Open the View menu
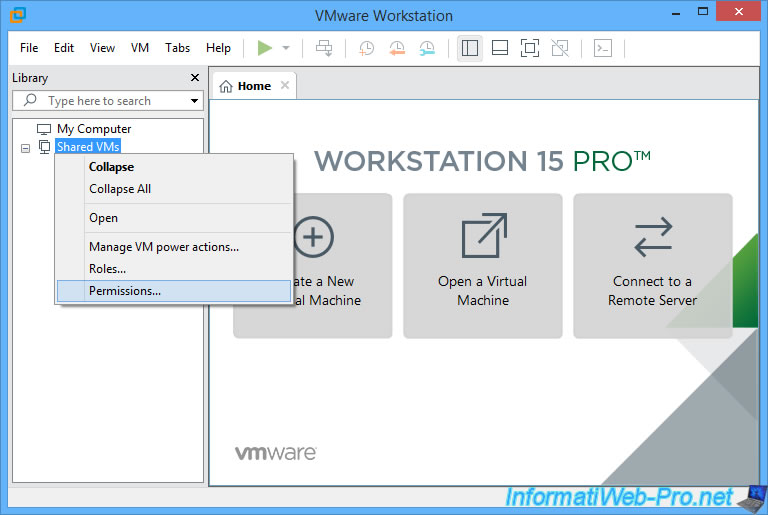Viewport: 768px width, 515px height. click(102, 48)
